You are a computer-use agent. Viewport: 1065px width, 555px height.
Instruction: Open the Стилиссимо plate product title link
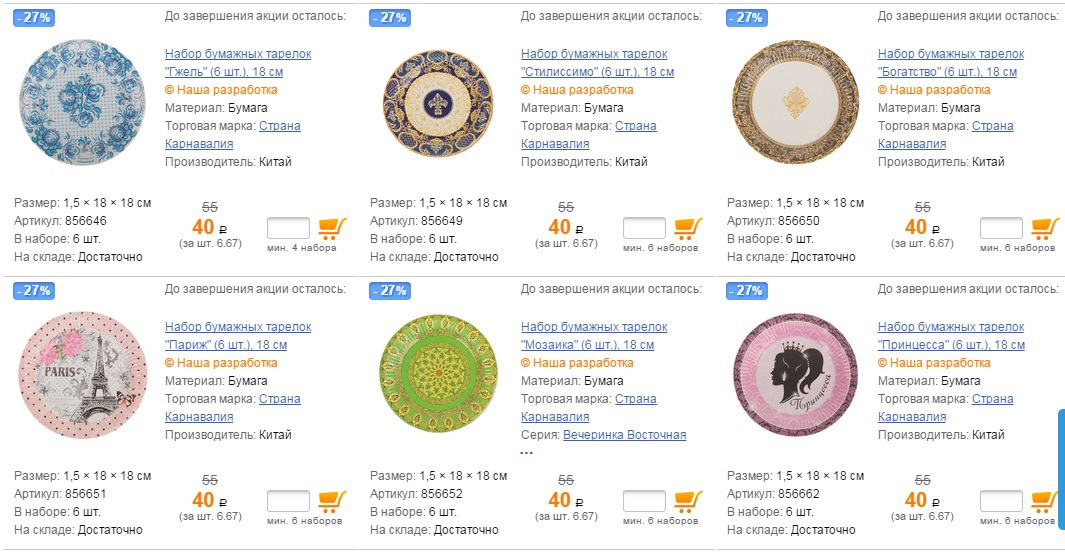coord(597,63)
